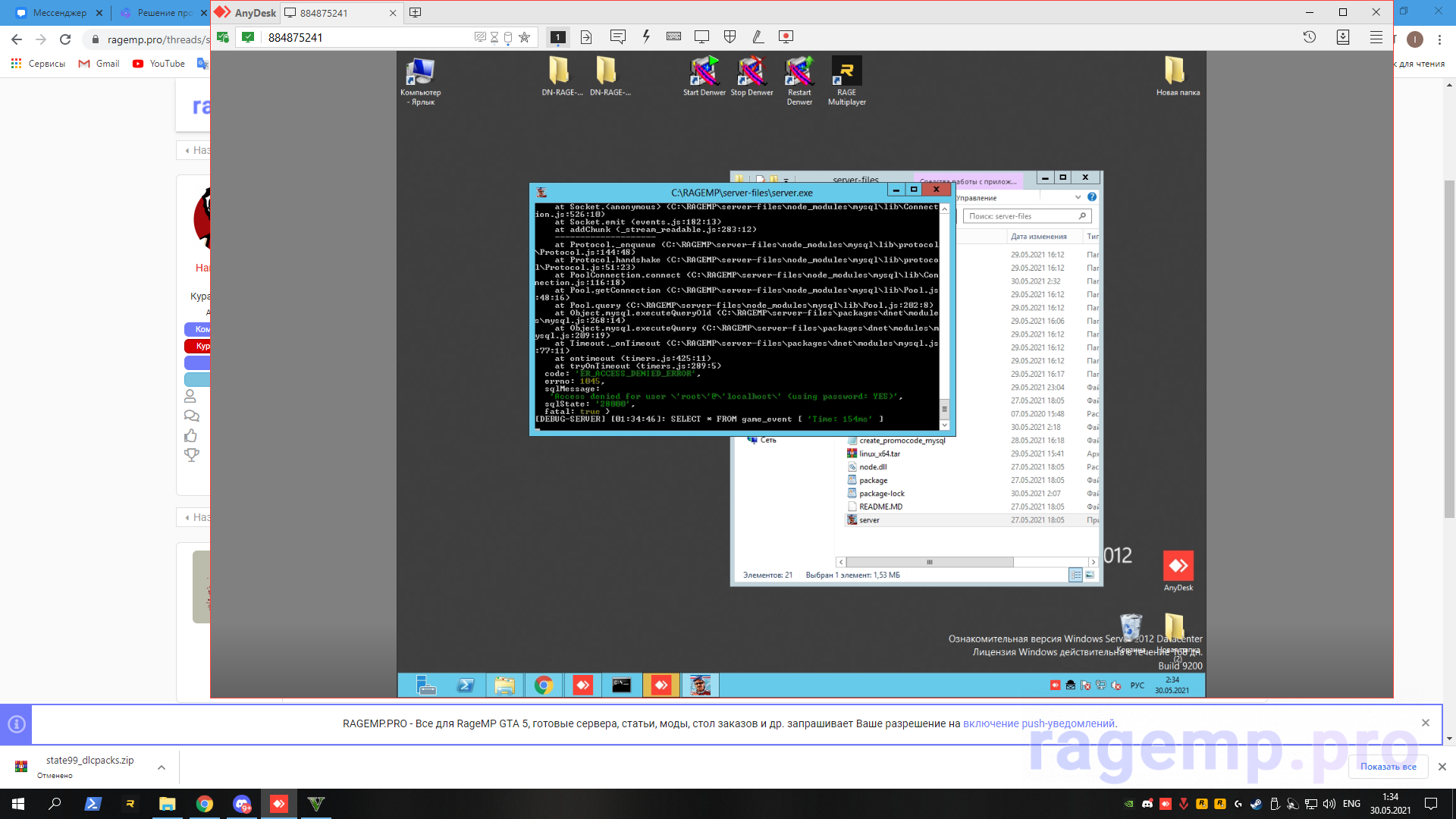This screenshot has width=1456, height=819.
Task: Switch Explorer to large icons view
Action: [1090, 575]
